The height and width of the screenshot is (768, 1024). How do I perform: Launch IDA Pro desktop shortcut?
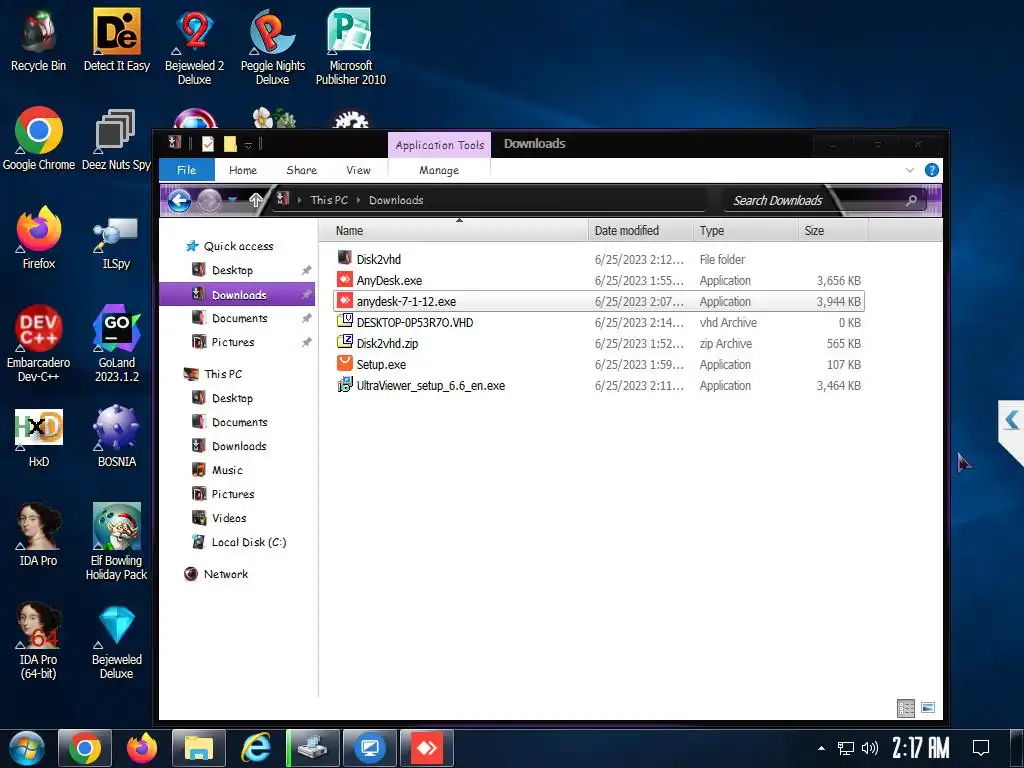tap(39, 535)
